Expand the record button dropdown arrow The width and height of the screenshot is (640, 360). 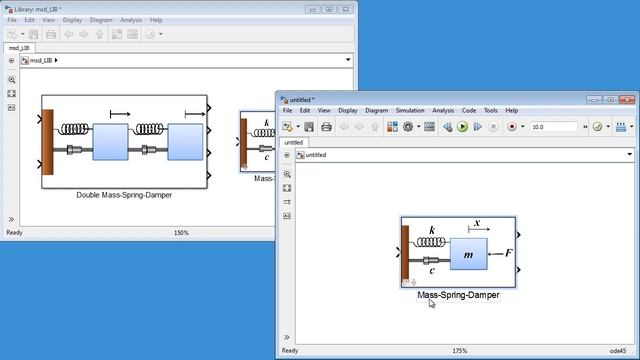coord(522,127)
